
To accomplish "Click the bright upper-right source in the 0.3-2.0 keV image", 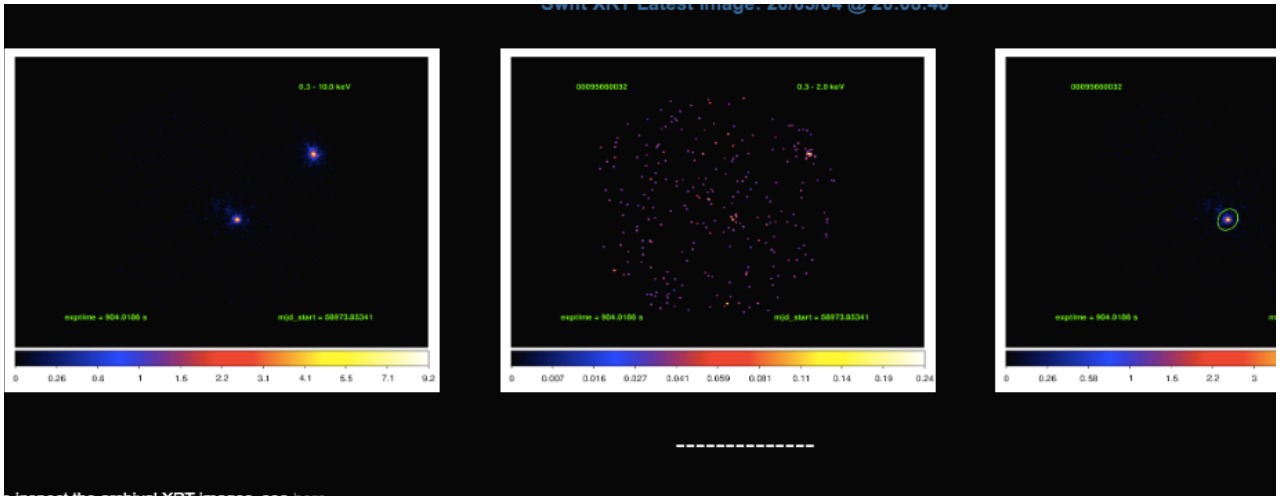I will tap(808, 154).
